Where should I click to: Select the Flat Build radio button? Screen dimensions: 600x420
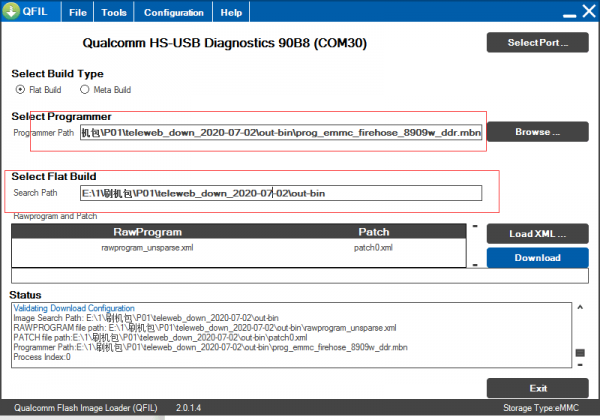click(20, 90)
